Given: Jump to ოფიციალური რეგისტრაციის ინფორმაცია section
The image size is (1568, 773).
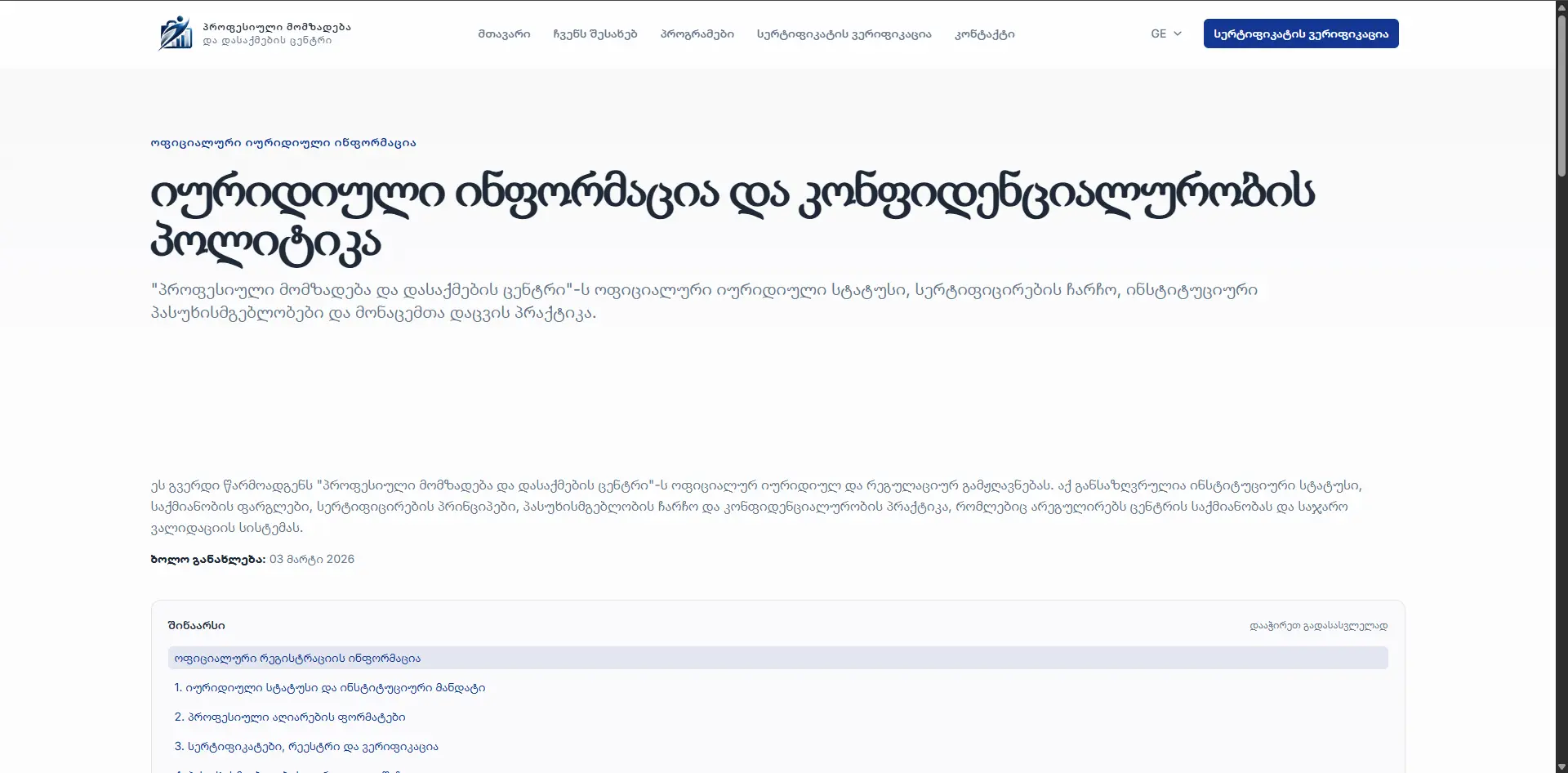Looking at the screenshot, I should 777,658.
